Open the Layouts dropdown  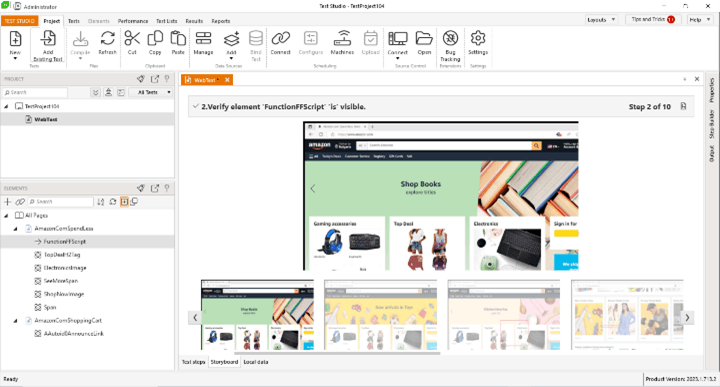[601, 20]
